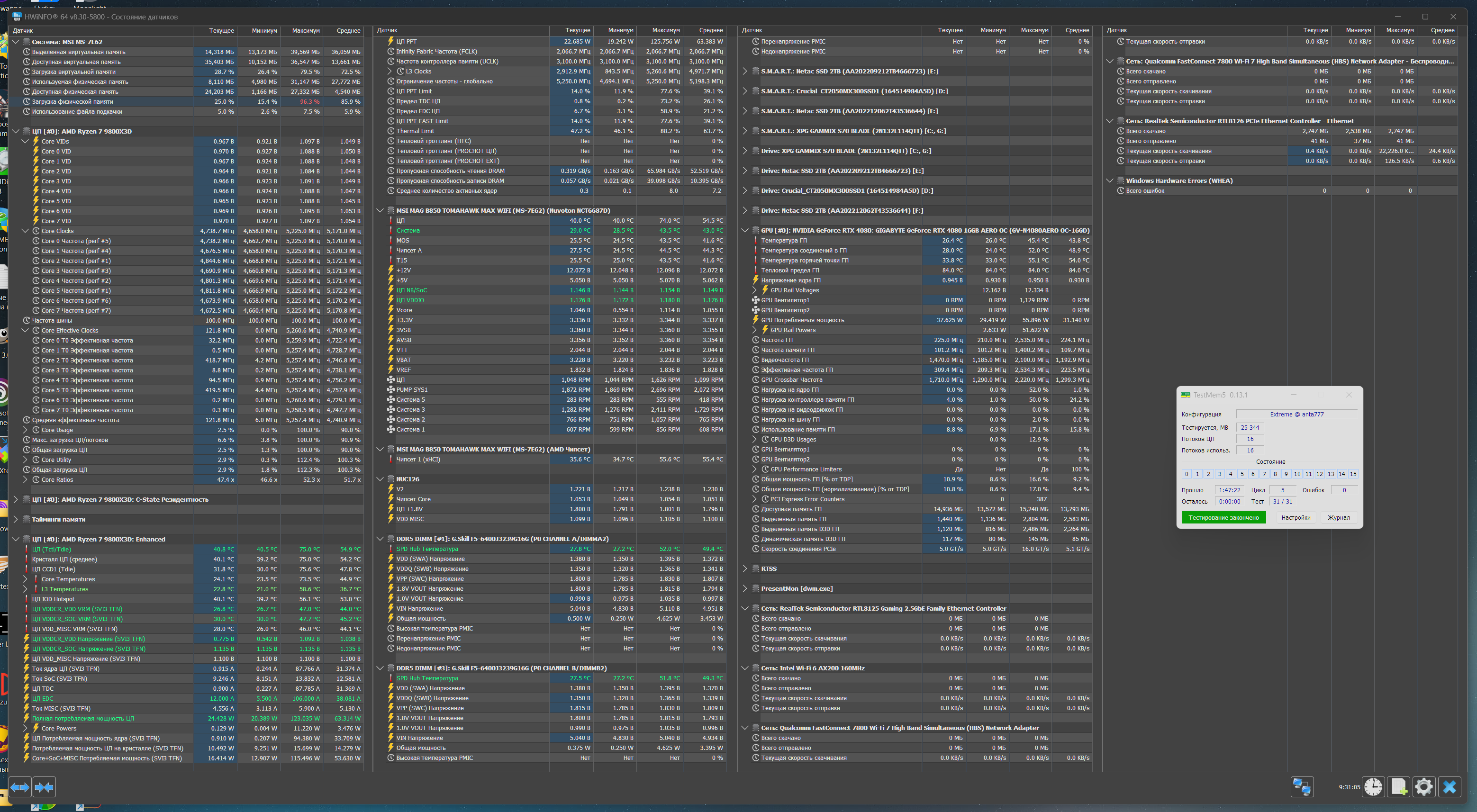
Task: Expand the RTSS sensor section
Action: [x=745, y=568]
